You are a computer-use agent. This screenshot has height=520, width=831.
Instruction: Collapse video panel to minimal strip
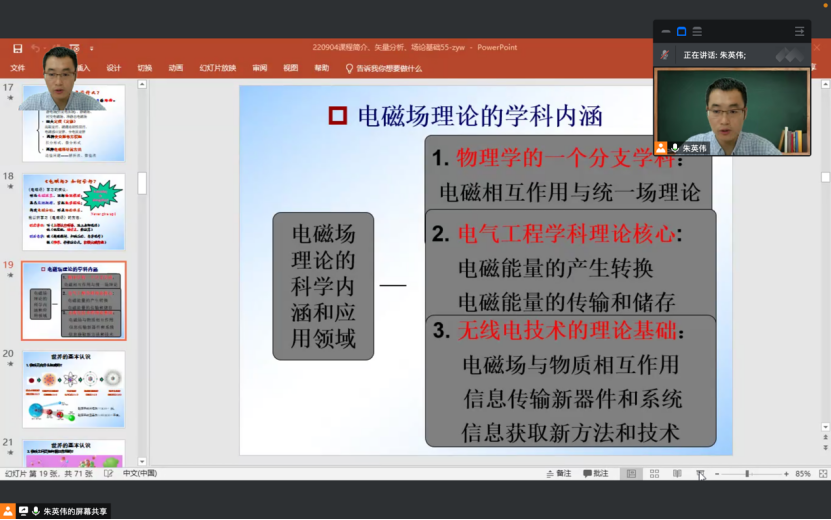coord(666,31)
